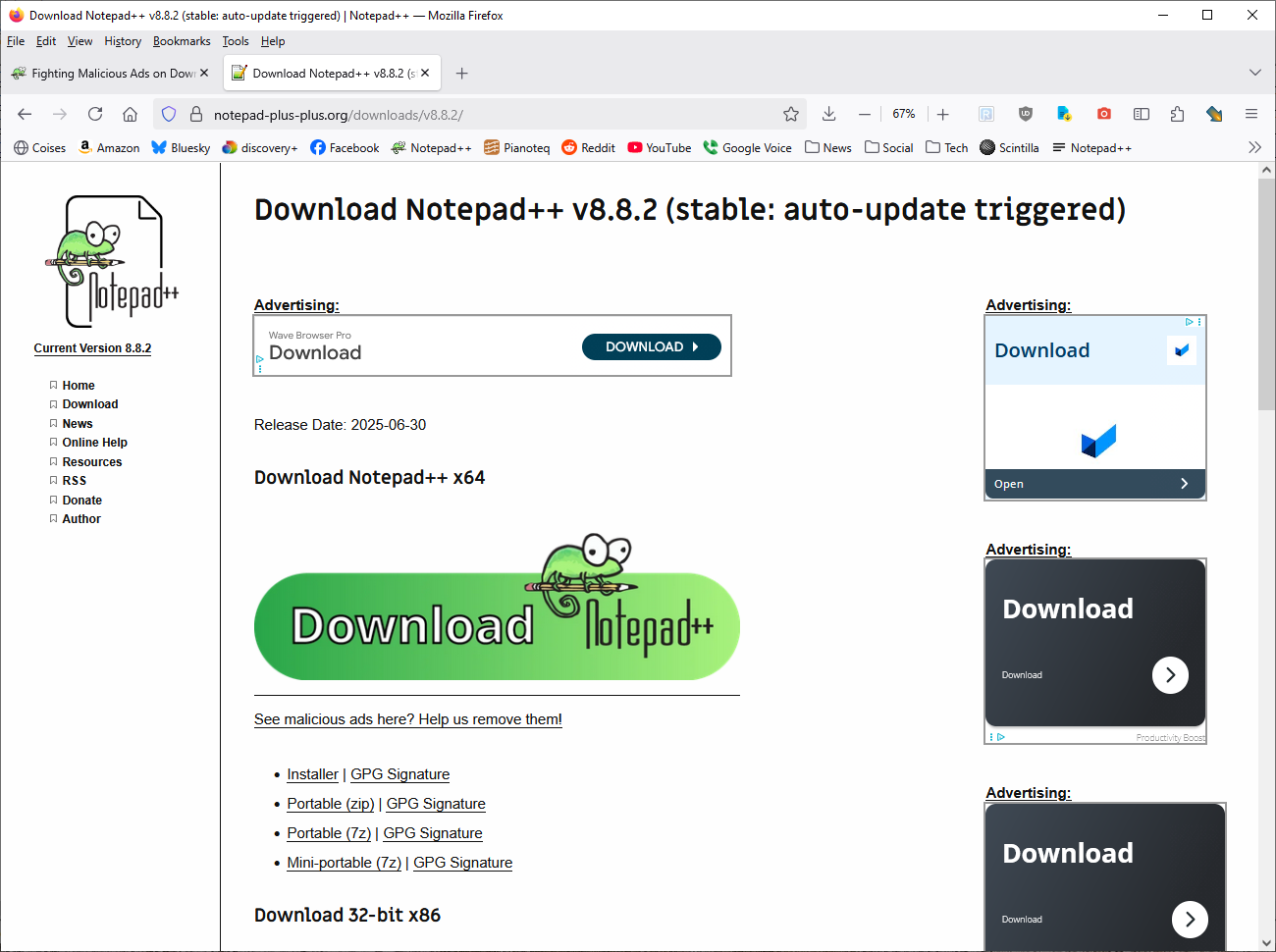Viewport: 1276px width, 952px height.
Task: Expand the Tech bookmarks folder
Action: (947, 147)
